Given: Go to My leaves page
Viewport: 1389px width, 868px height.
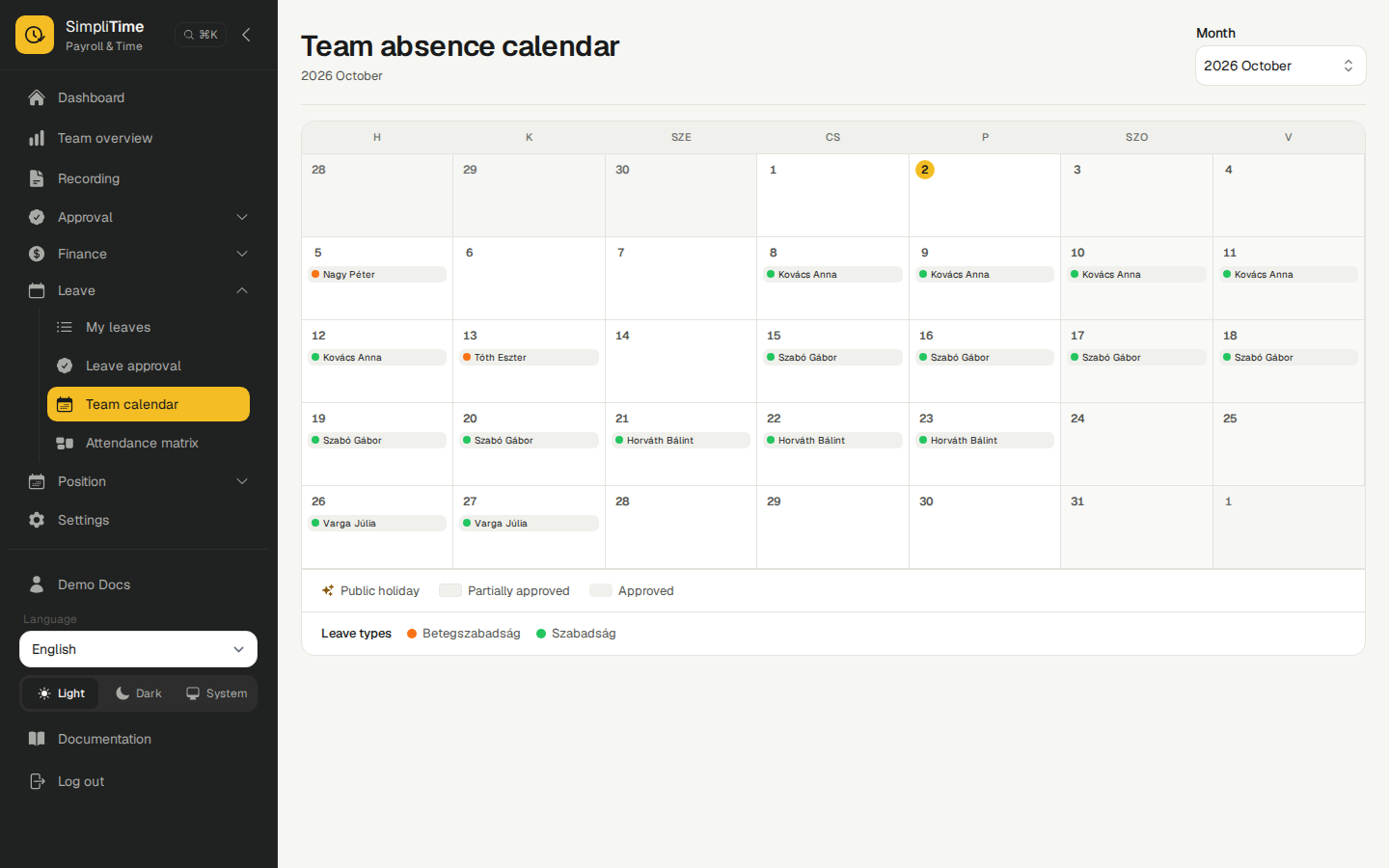Looking at the screenshot, I should click(x=149, y=327).
